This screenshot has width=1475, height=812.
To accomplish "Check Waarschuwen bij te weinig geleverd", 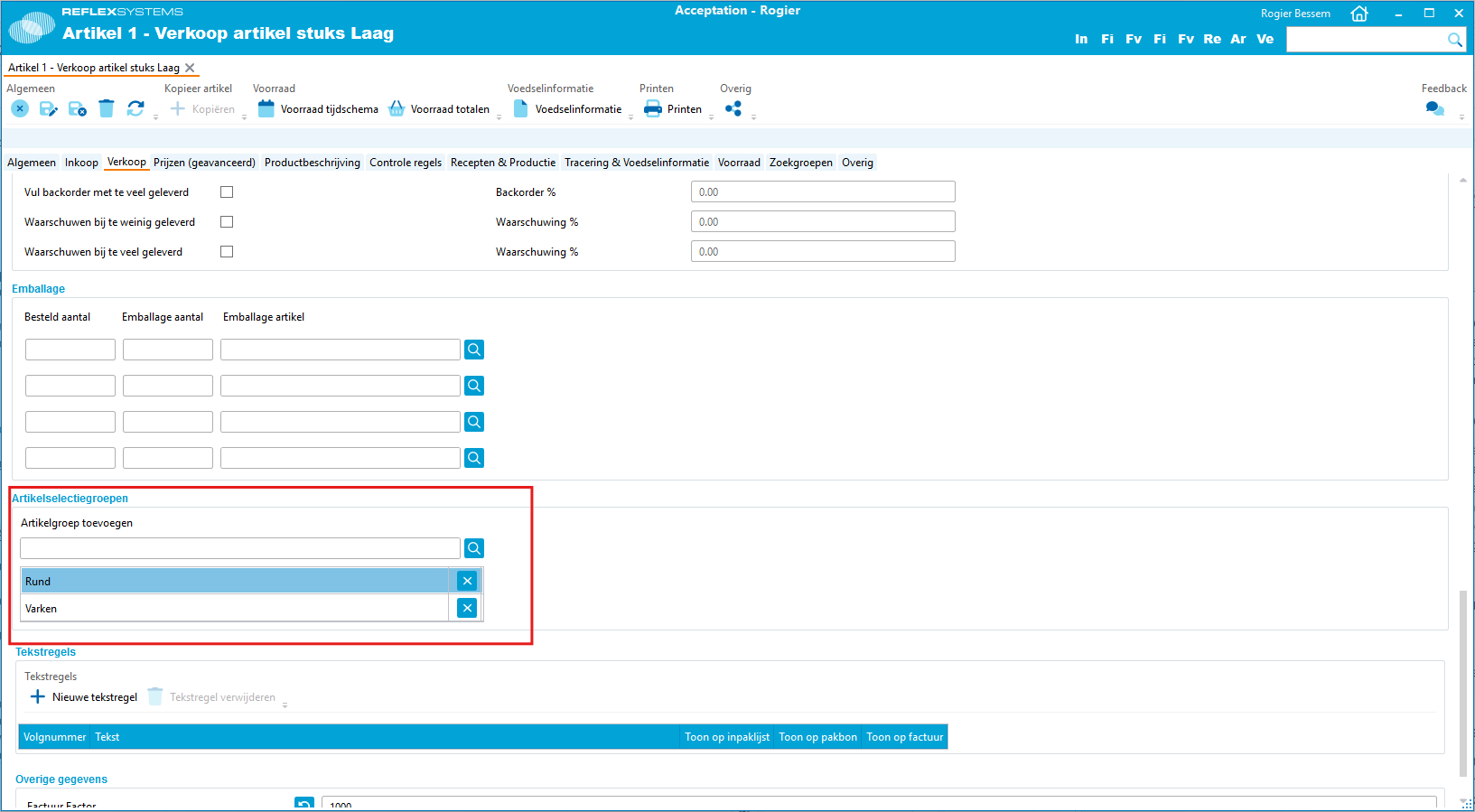I will click(227, 222).
